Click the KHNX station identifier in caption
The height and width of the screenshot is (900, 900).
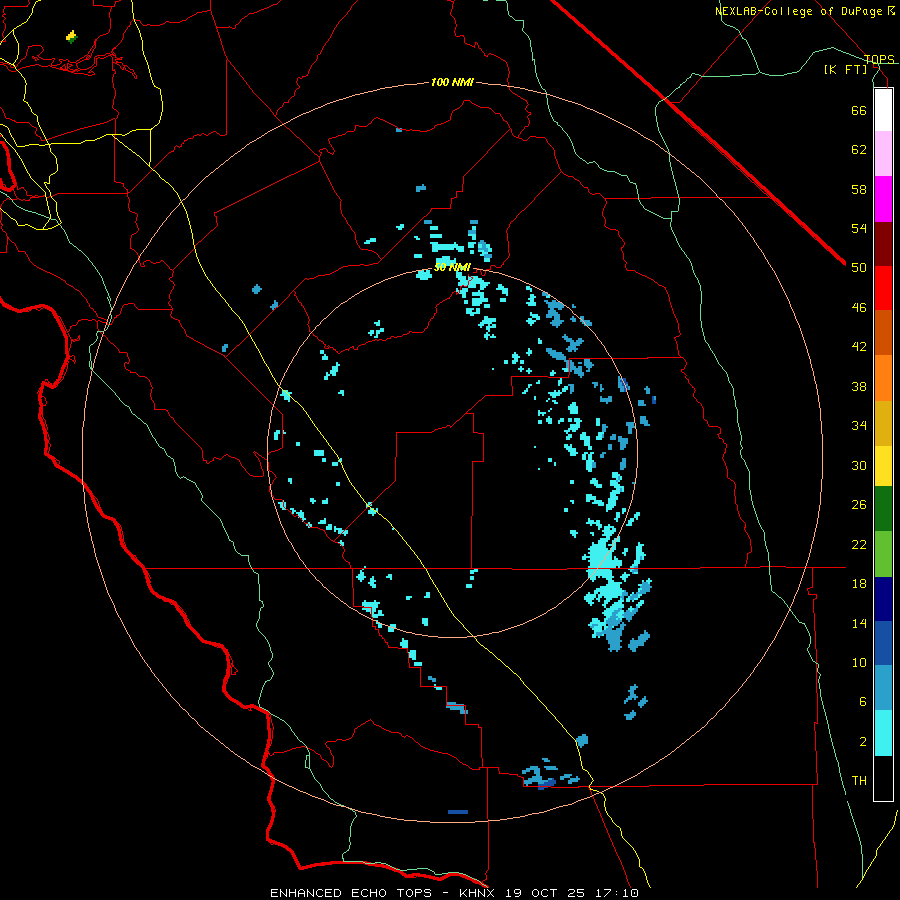[x=479, y=893]
